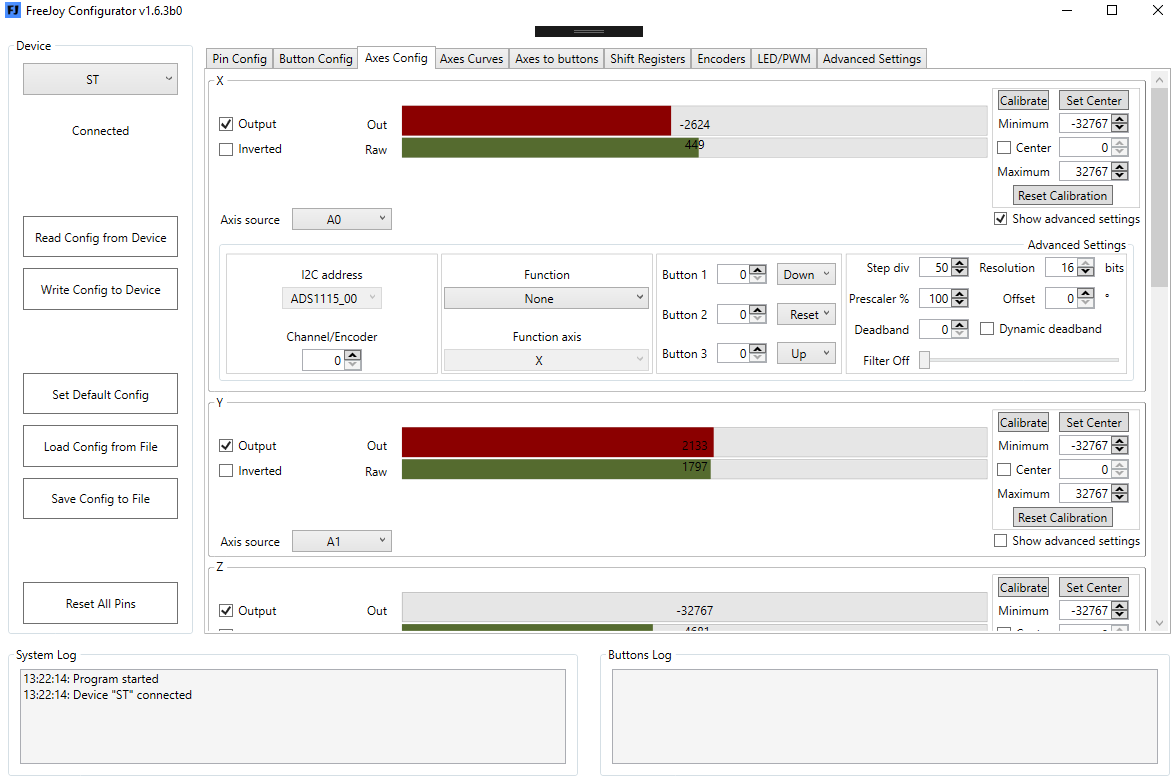Check Show advanced settings for Y axis

[1000, 541]
